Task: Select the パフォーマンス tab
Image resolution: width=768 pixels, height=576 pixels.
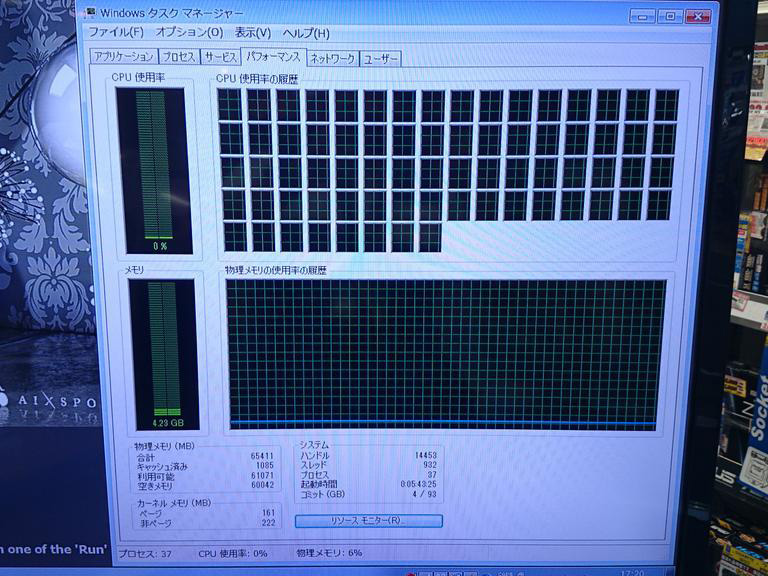Action: pyautogui.click(x=273, y=56)
